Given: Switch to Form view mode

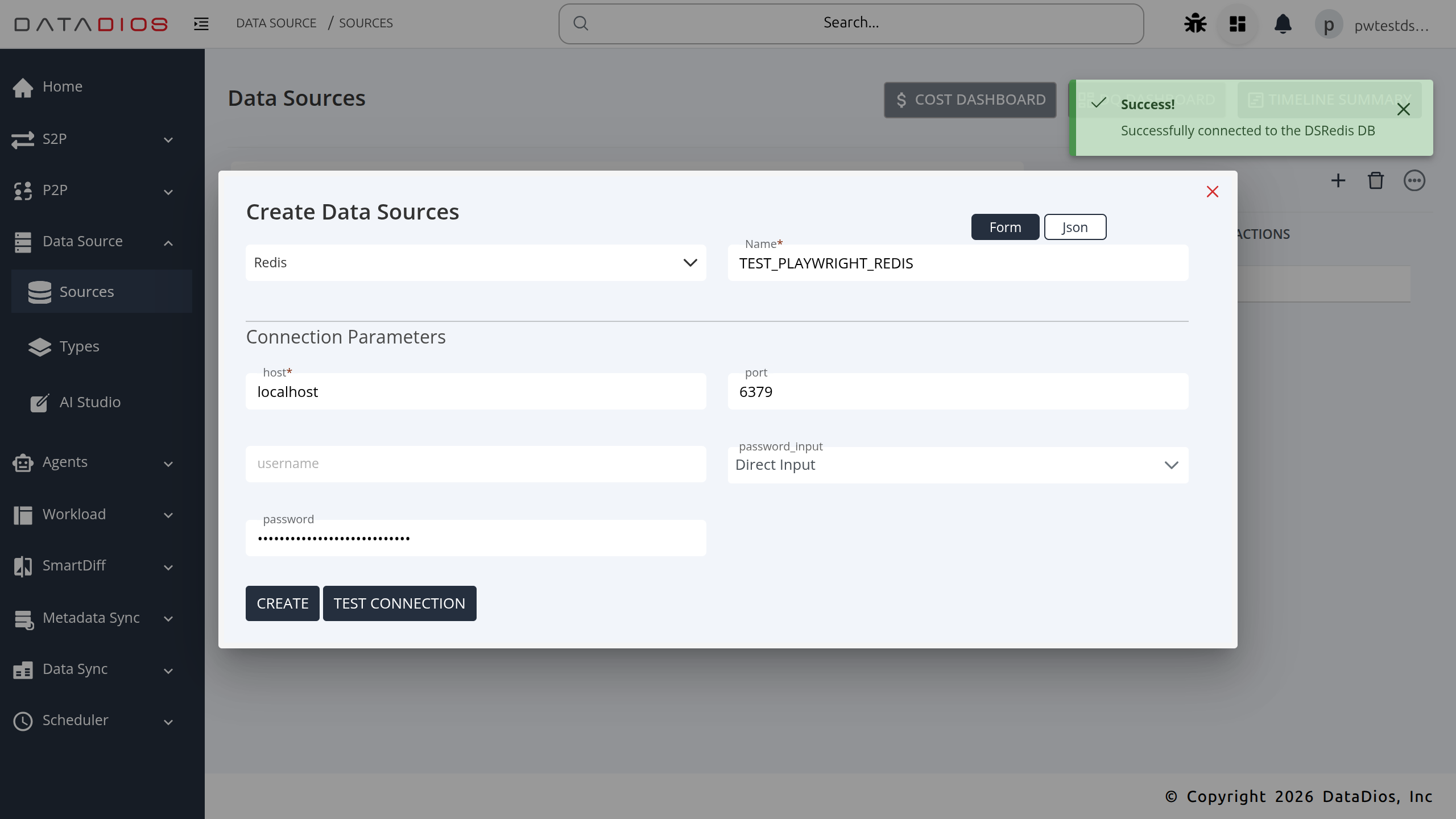Looking at the screenshot, I should pos(1005,227).
